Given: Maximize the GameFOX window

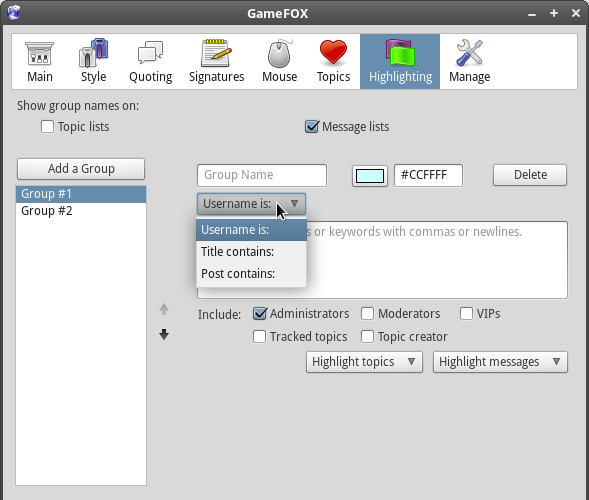Looking at the screenshot, I should 554,13.
